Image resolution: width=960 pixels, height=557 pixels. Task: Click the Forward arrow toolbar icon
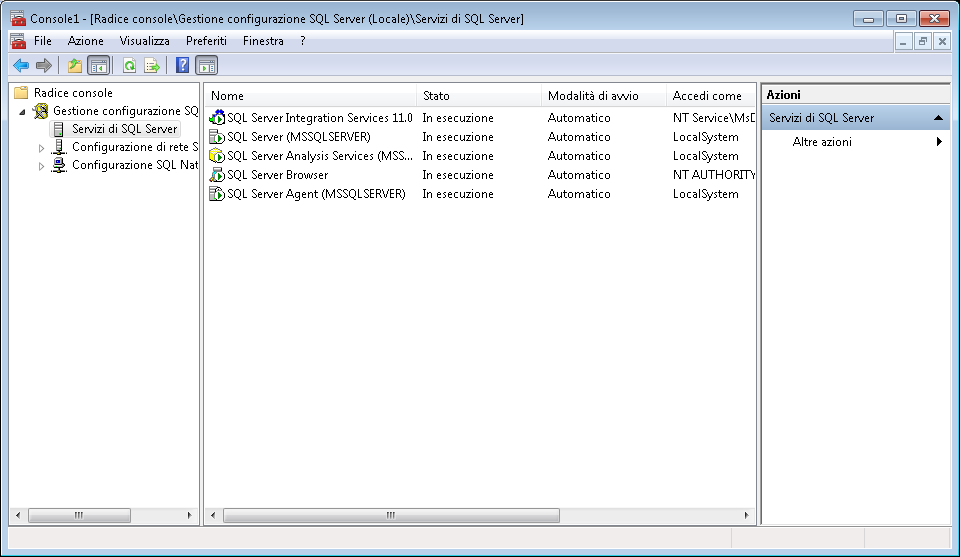[x=43, y=65]
